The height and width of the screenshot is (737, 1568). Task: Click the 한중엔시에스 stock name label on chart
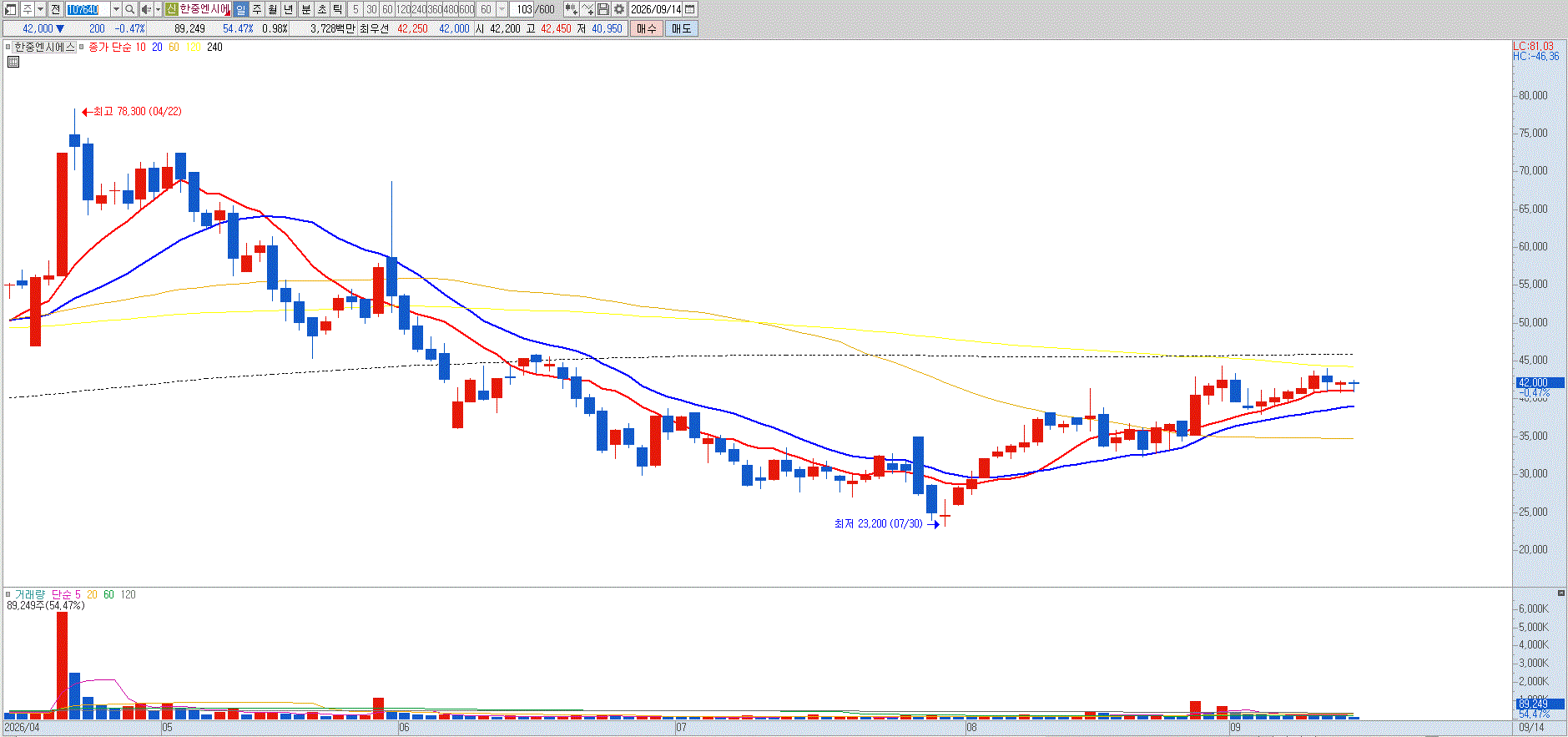point(45,48)
